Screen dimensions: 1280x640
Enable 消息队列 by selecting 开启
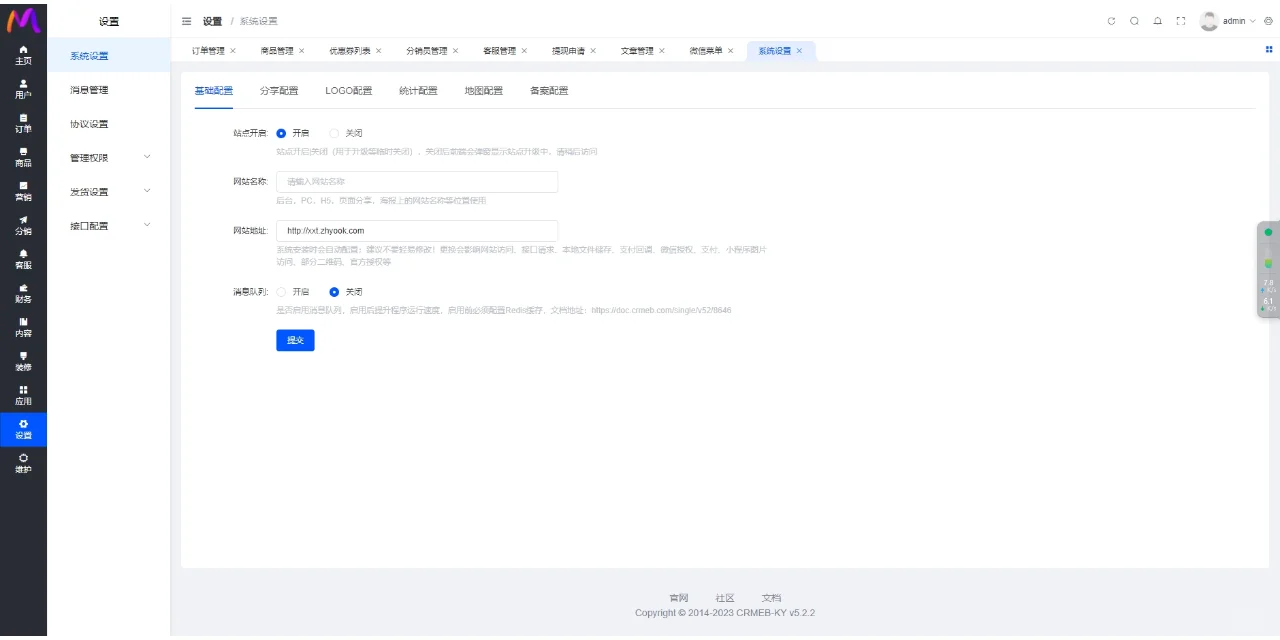pos(282,292)
